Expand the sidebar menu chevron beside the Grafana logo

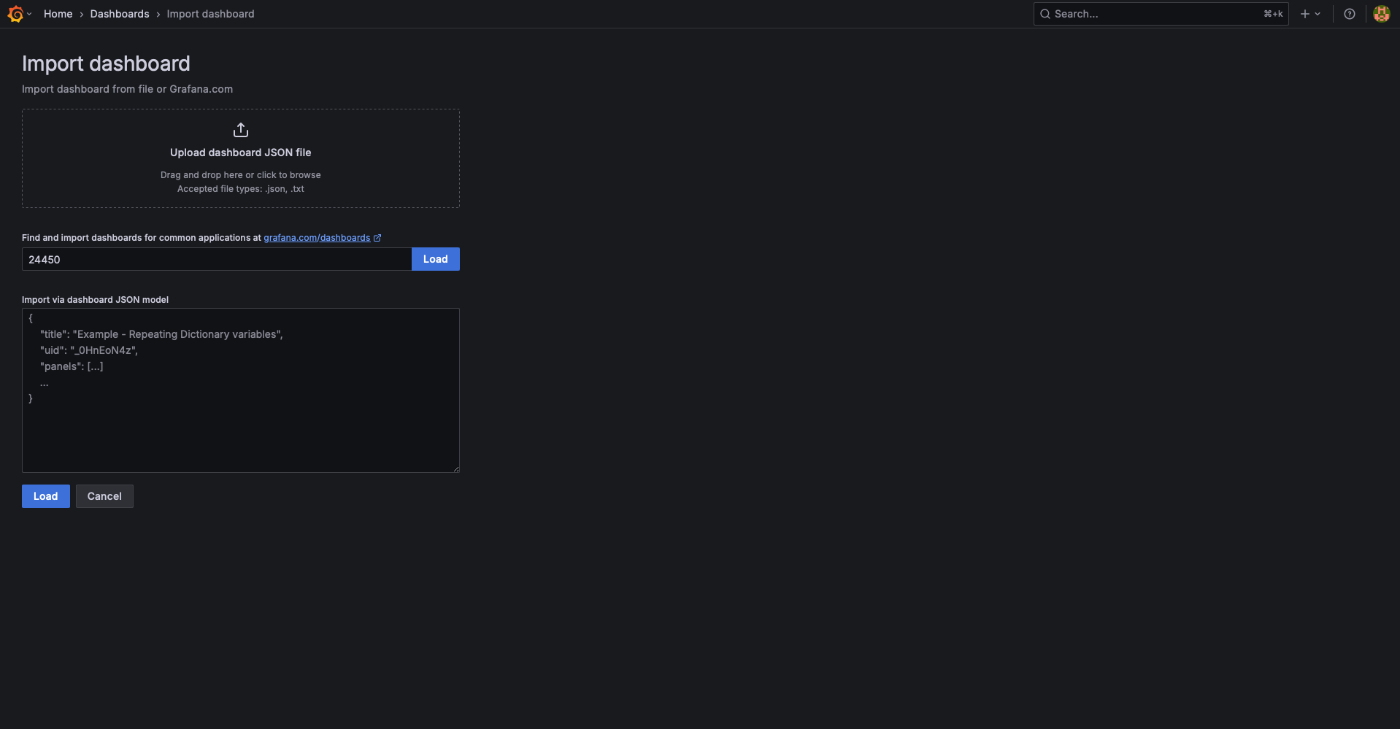(x=31, y=13)
